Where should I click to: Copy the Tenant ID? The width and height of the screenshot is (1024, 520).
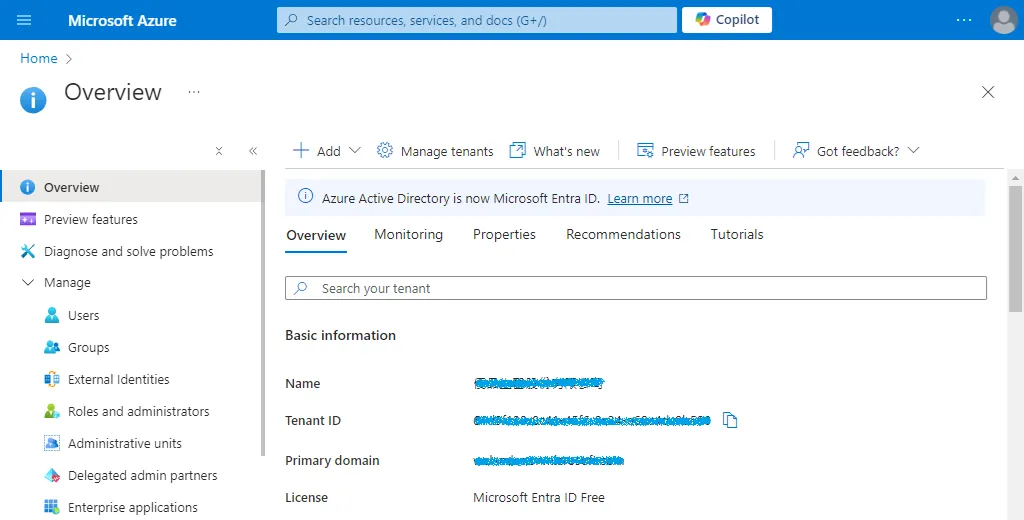tap(730, 420)
